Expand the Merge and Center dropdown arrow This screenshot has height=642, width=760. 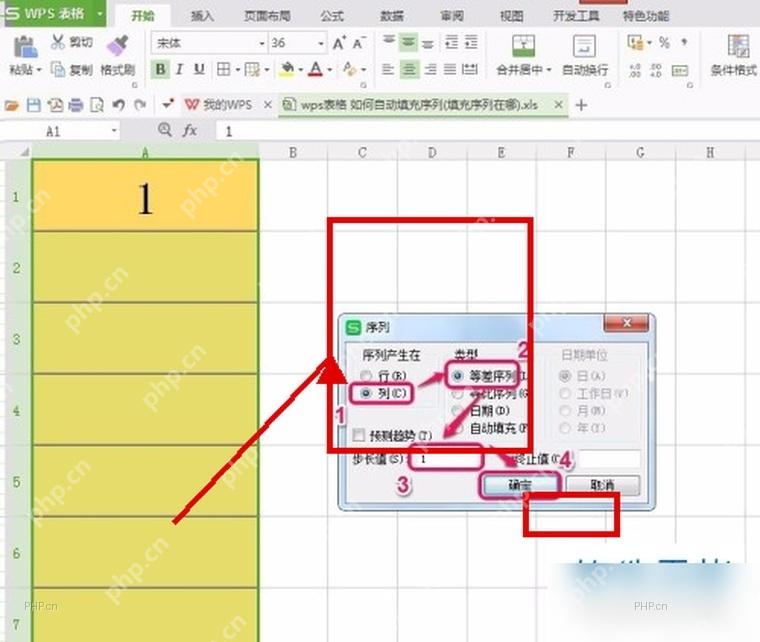549,70
